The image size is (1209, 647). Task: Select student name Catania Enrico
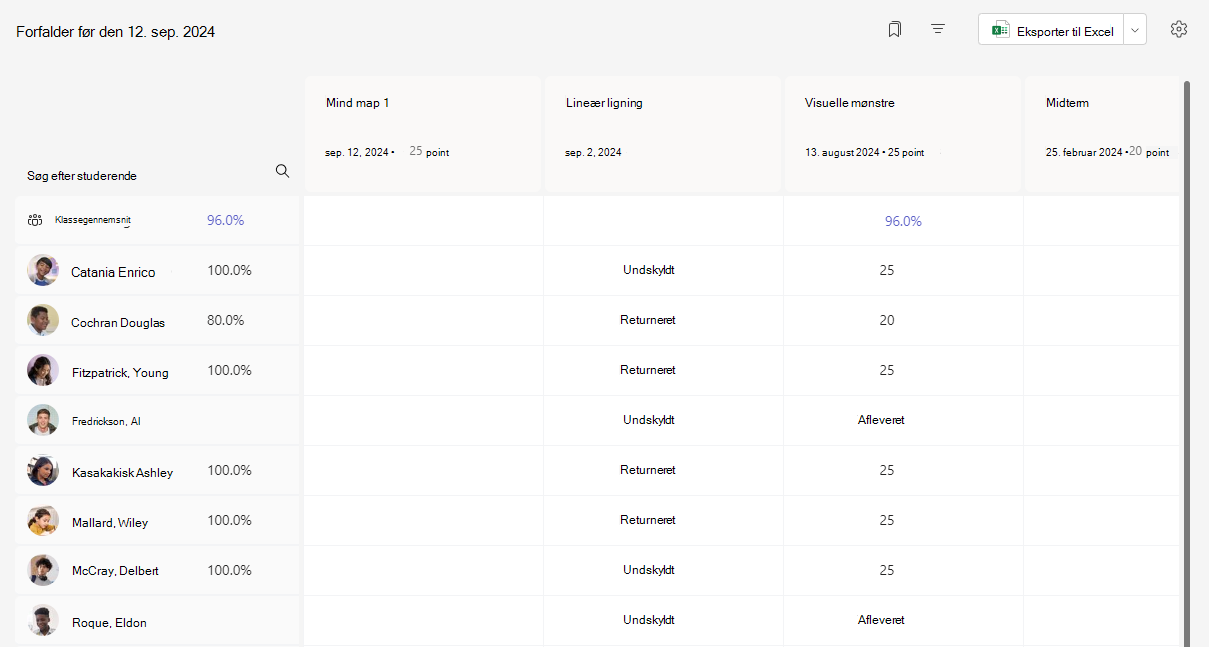click(113, 272)
